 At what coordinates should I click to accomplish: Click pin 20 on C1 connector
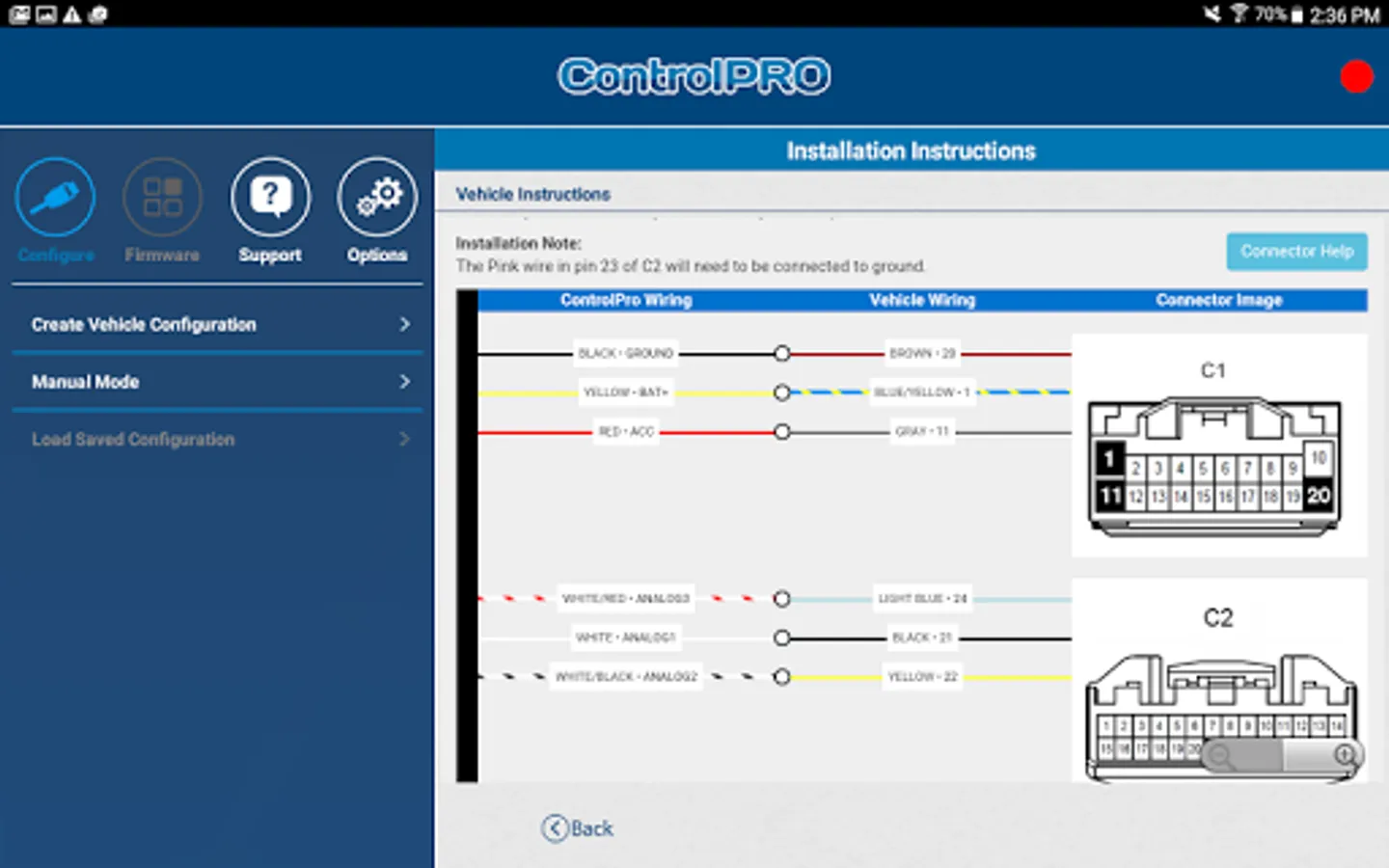click(1319, 496)
